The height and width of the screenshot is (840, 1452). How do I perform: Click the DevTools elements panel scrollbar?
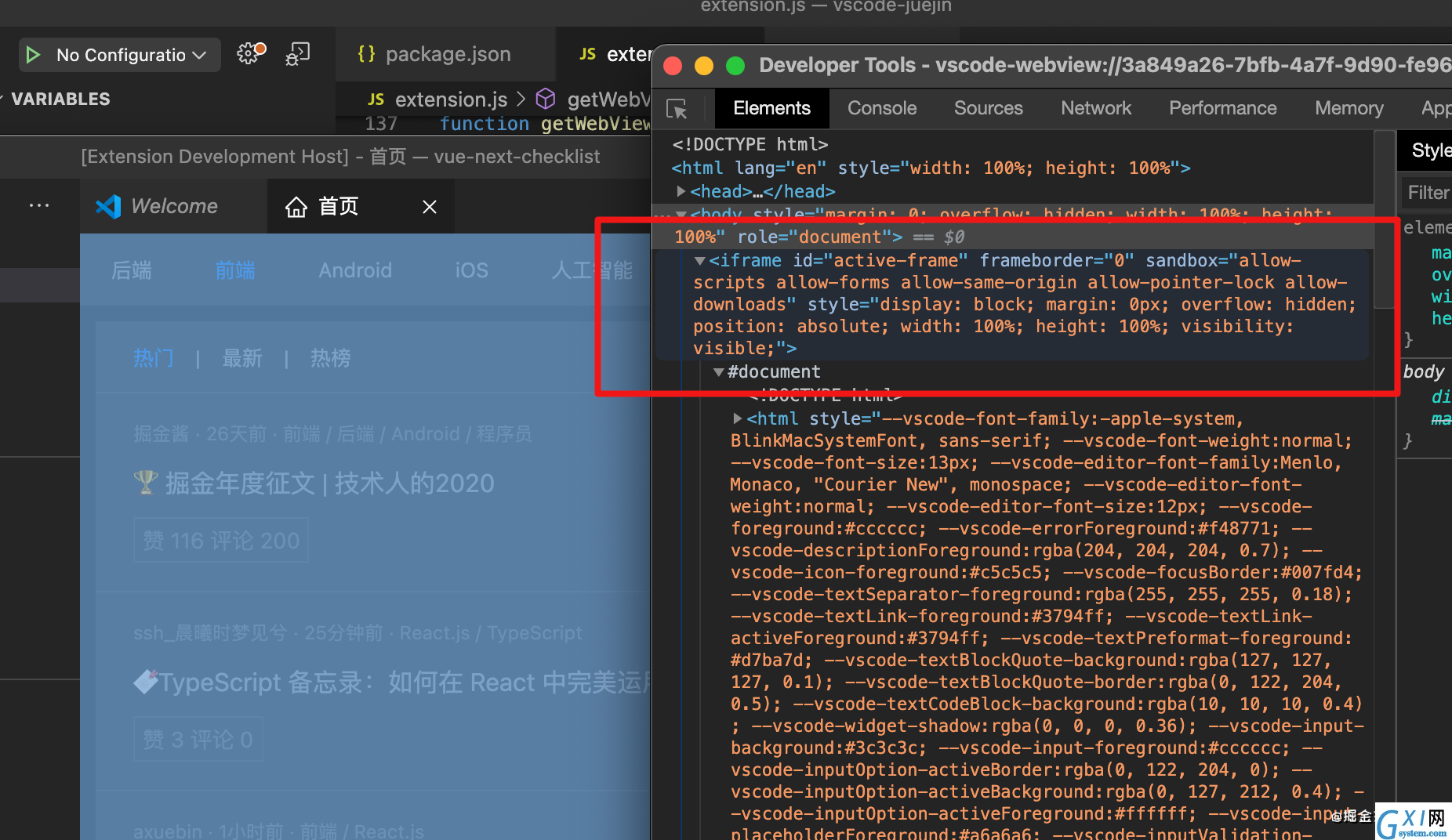[x=1385, y=221]
